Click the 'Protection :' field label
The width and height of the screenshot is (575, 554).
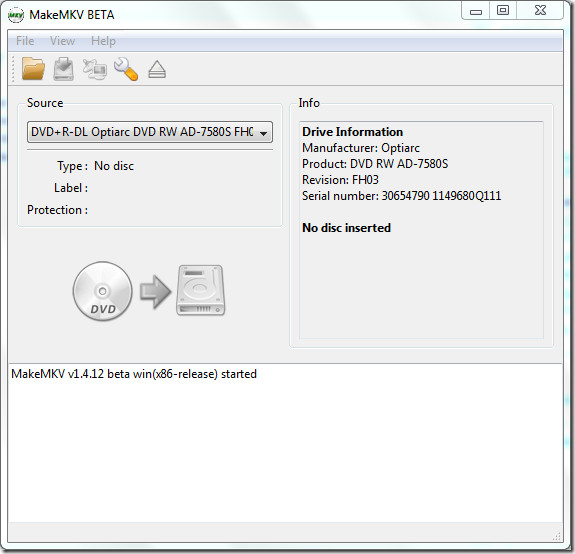point(58,210)
